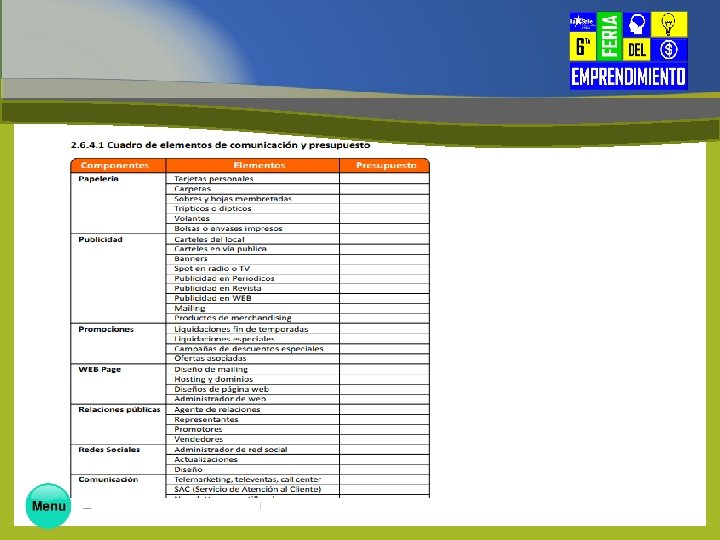The height and width of the screenshot is (540, 720).
Task: Select the Promociones component cell
Action: pyautogui.click(x=118, y=343)
